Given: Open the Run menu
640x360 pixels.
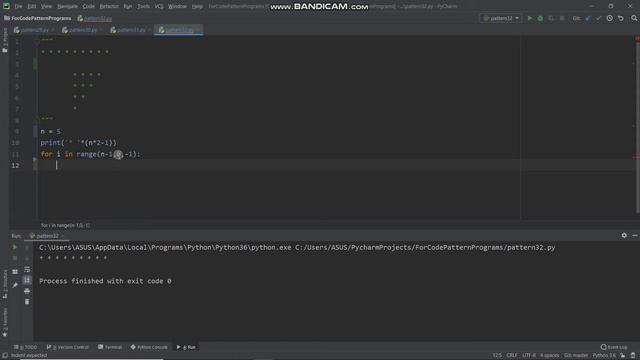Looking at the screenshot, I should click(x=128, y=7).
